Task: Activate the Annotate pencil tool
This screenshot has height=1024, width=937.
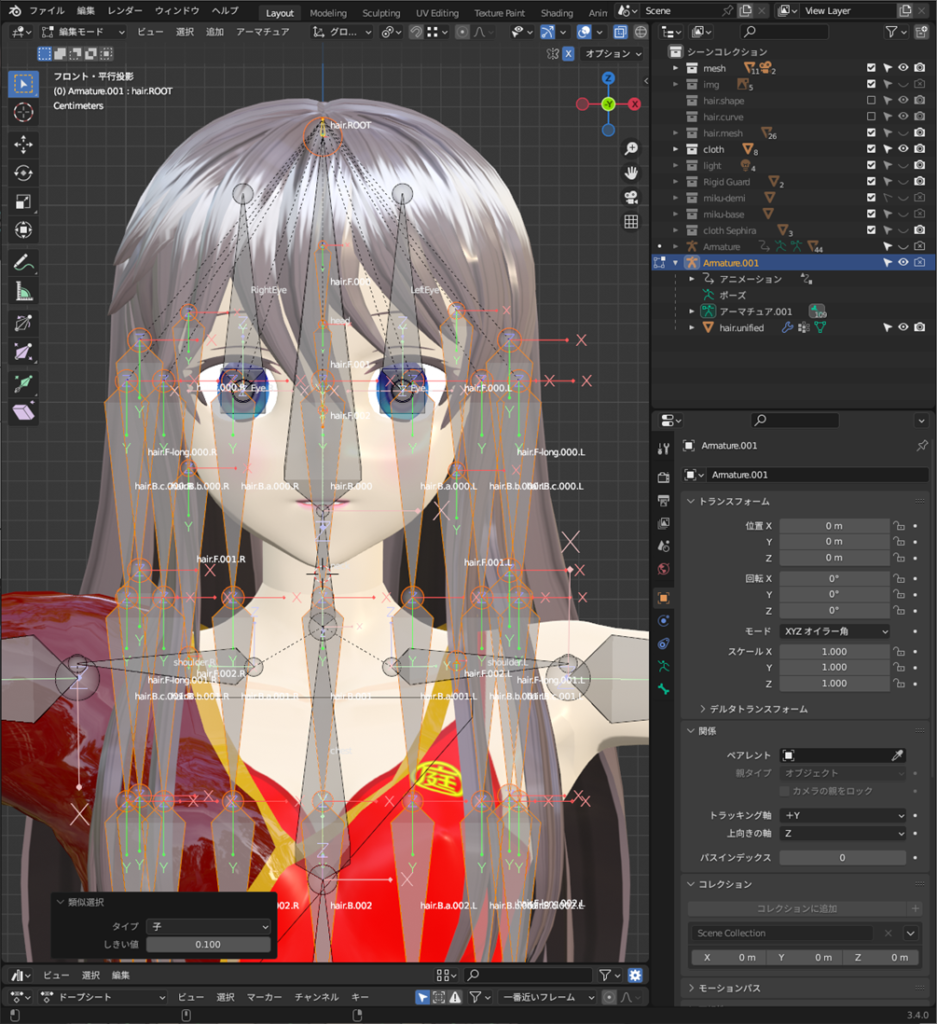Action: click(24, 263)
